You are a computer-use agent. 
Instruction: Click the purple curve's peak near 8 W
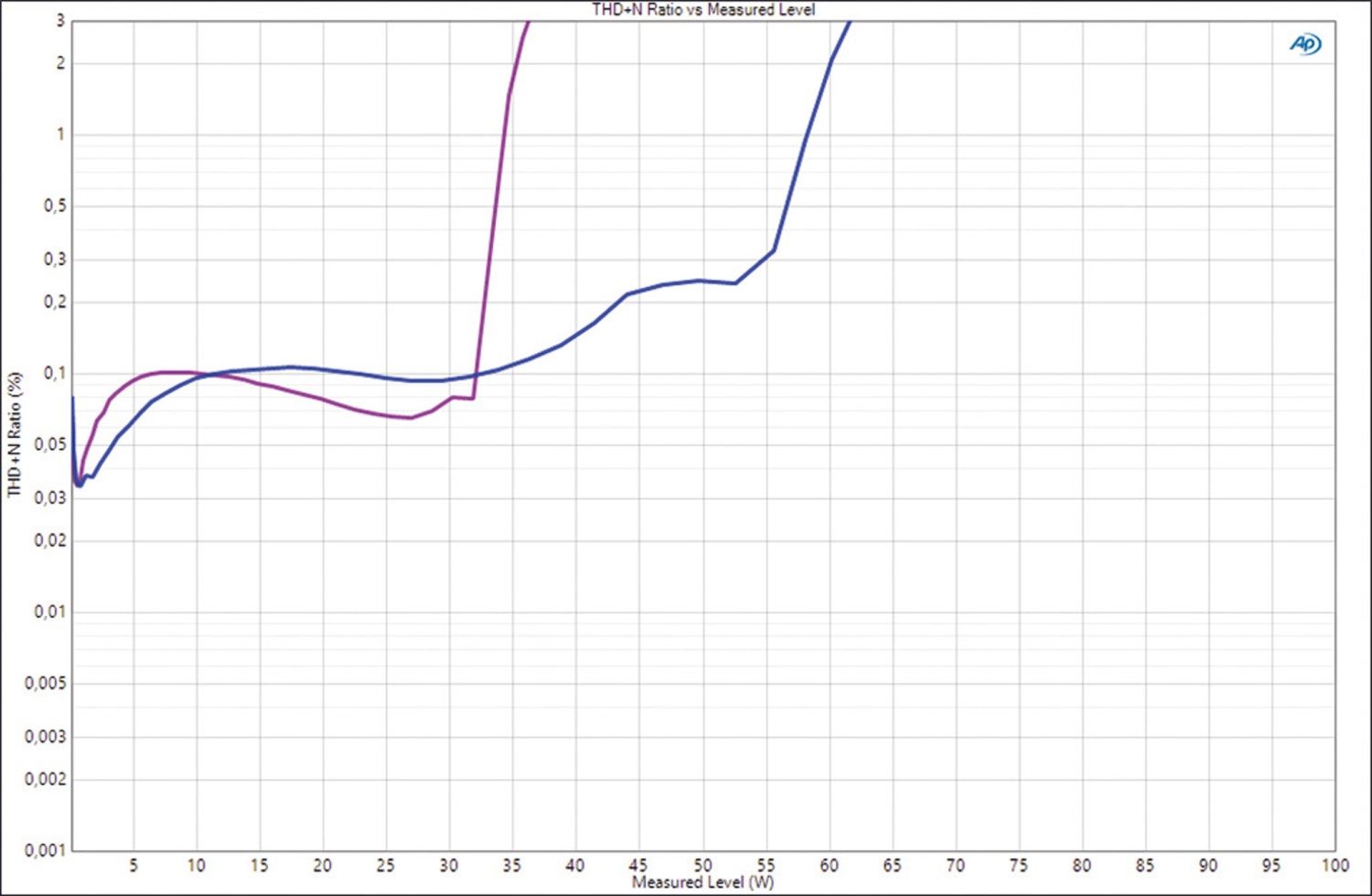click(x=172, y=372)
